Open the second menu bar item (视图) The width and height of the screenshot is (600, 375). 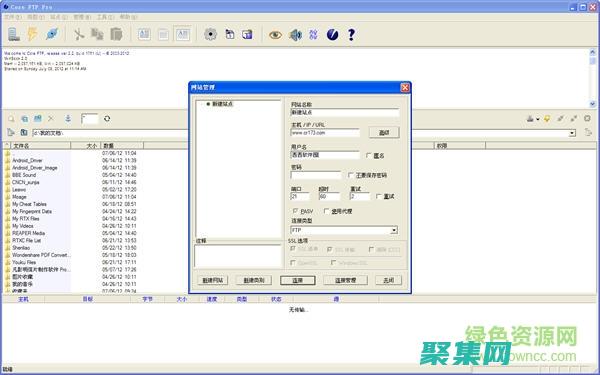click(x=35, y=17)
